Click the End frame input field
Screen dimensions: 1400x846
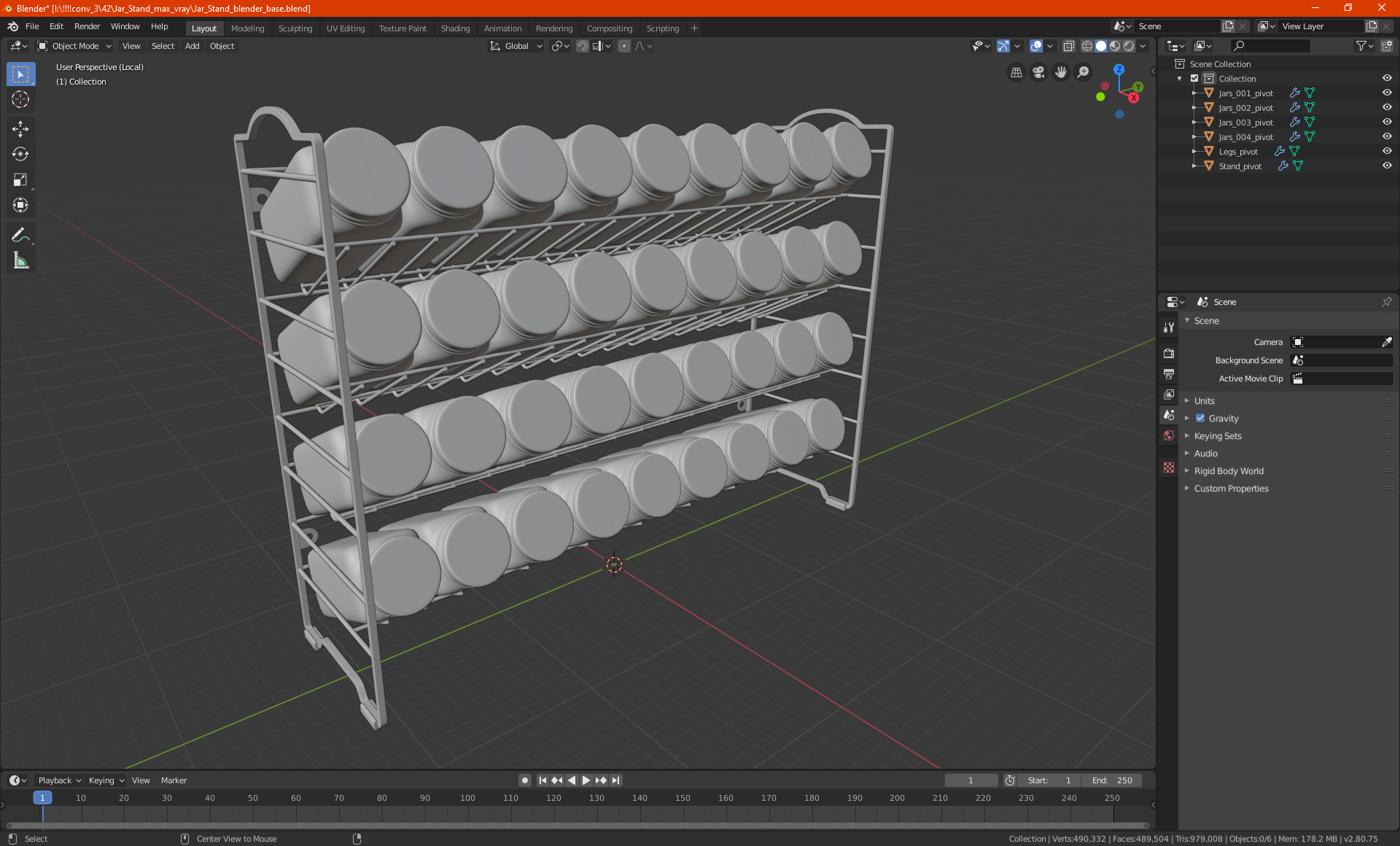pos(1111,780)
